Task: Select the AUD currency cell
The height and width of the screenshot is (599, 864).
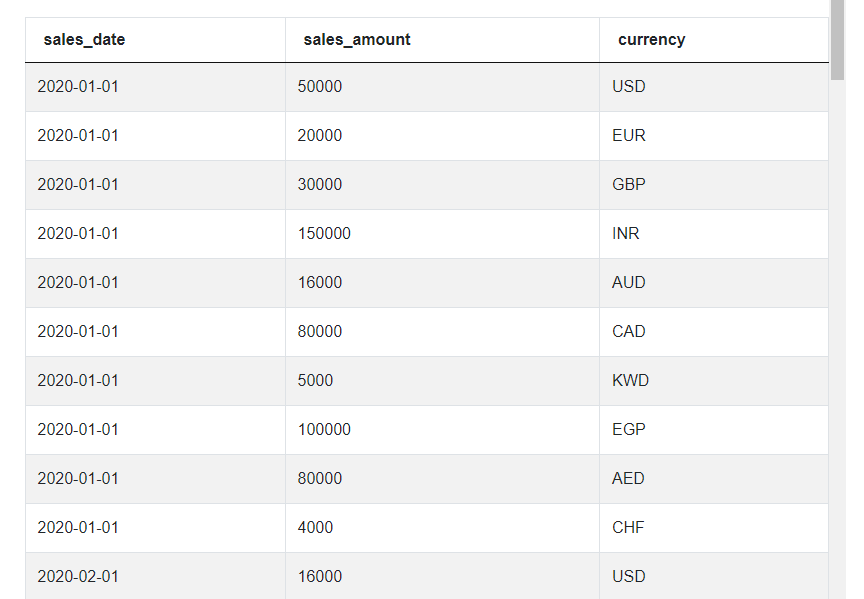Action: pos(714,283)
